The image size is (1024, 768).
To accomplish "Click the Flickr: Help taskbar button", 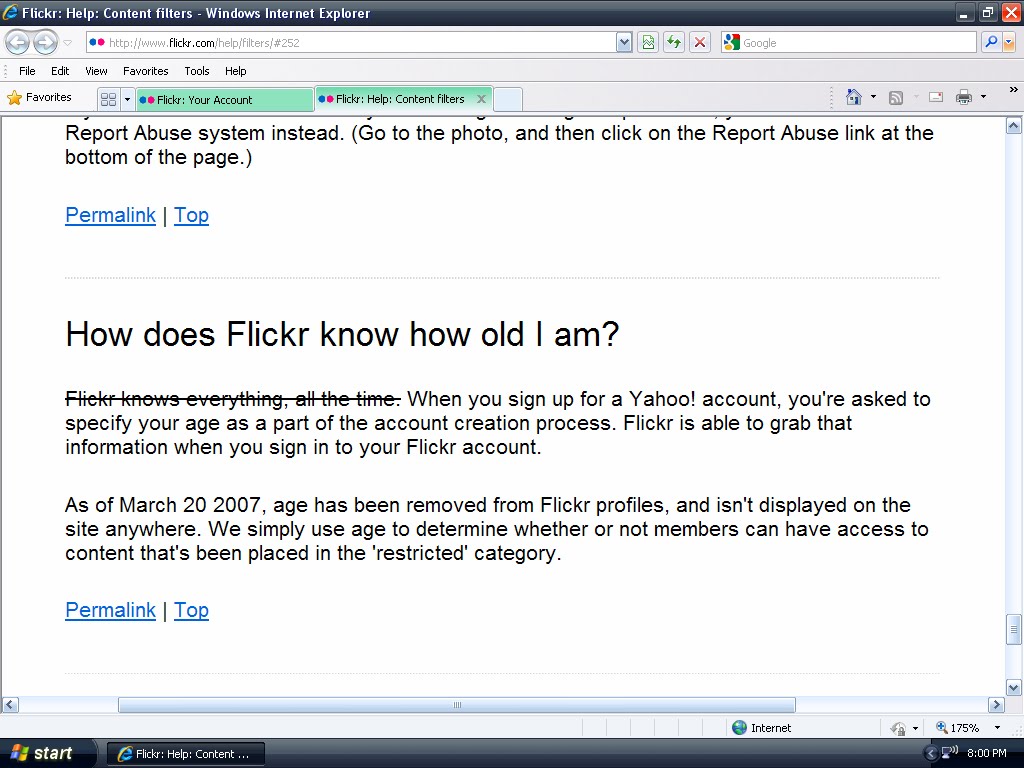I will point(185,754).
